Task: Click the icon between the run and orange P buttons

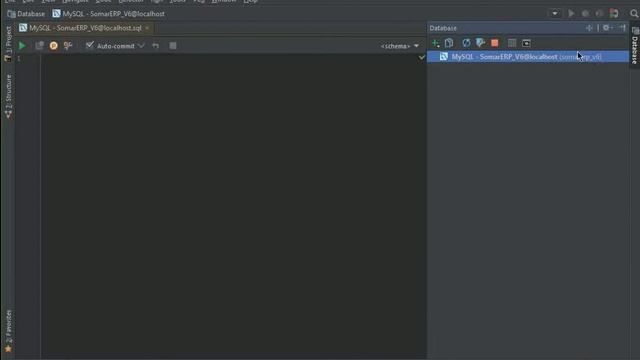Action: (39, 46)
